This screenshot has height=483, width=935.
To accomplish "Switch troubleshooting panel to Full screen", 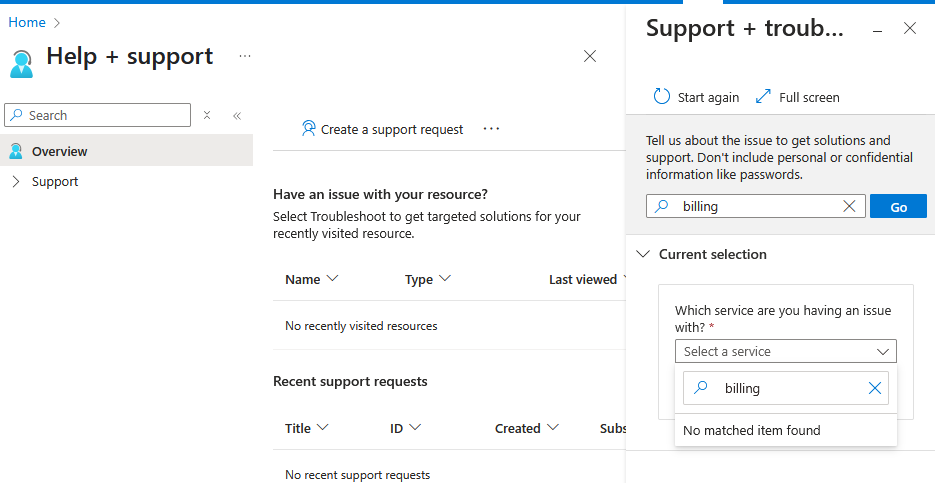I will [x=797, y=97].
